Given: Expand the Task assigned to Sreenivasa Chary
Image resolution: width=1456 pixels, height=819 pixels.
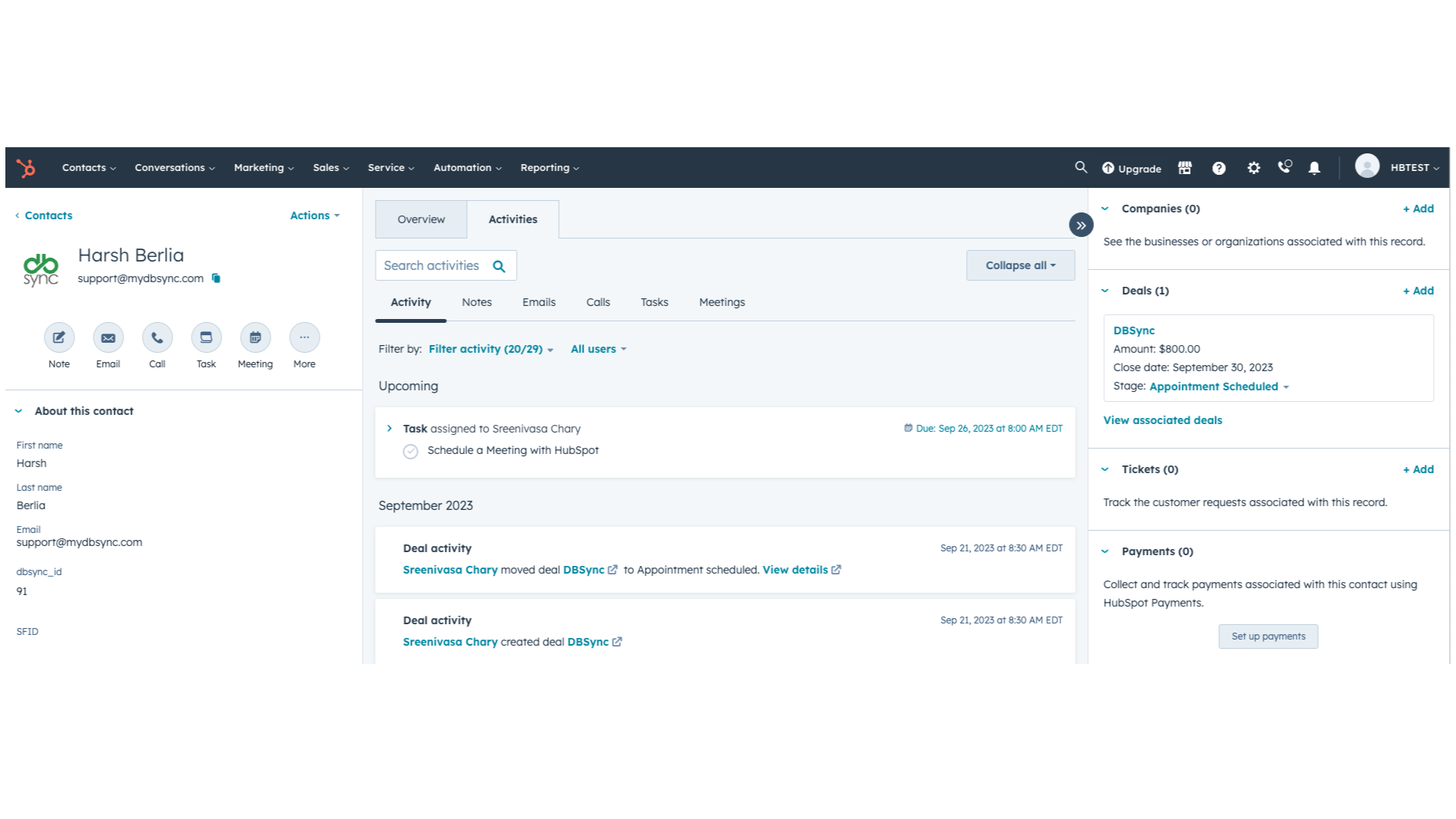Looking at the screenshot, I should coord(389,429).
